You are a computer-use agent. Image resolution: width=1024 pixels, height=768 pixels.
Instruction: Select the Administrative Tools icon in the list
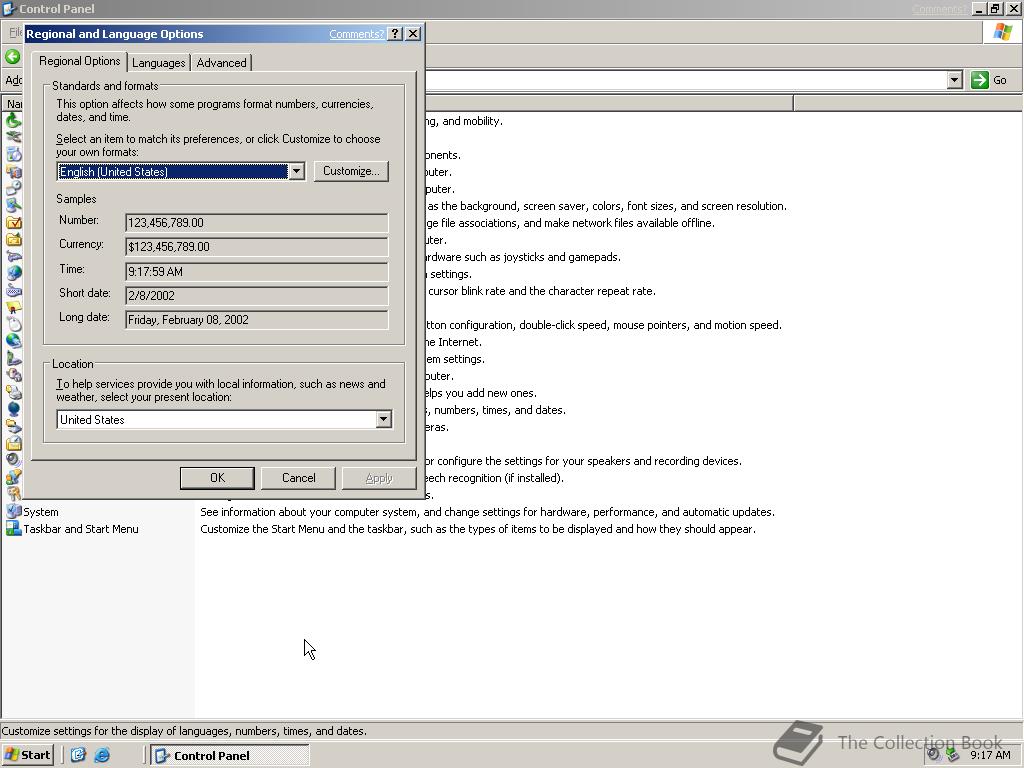pos(13,171)
